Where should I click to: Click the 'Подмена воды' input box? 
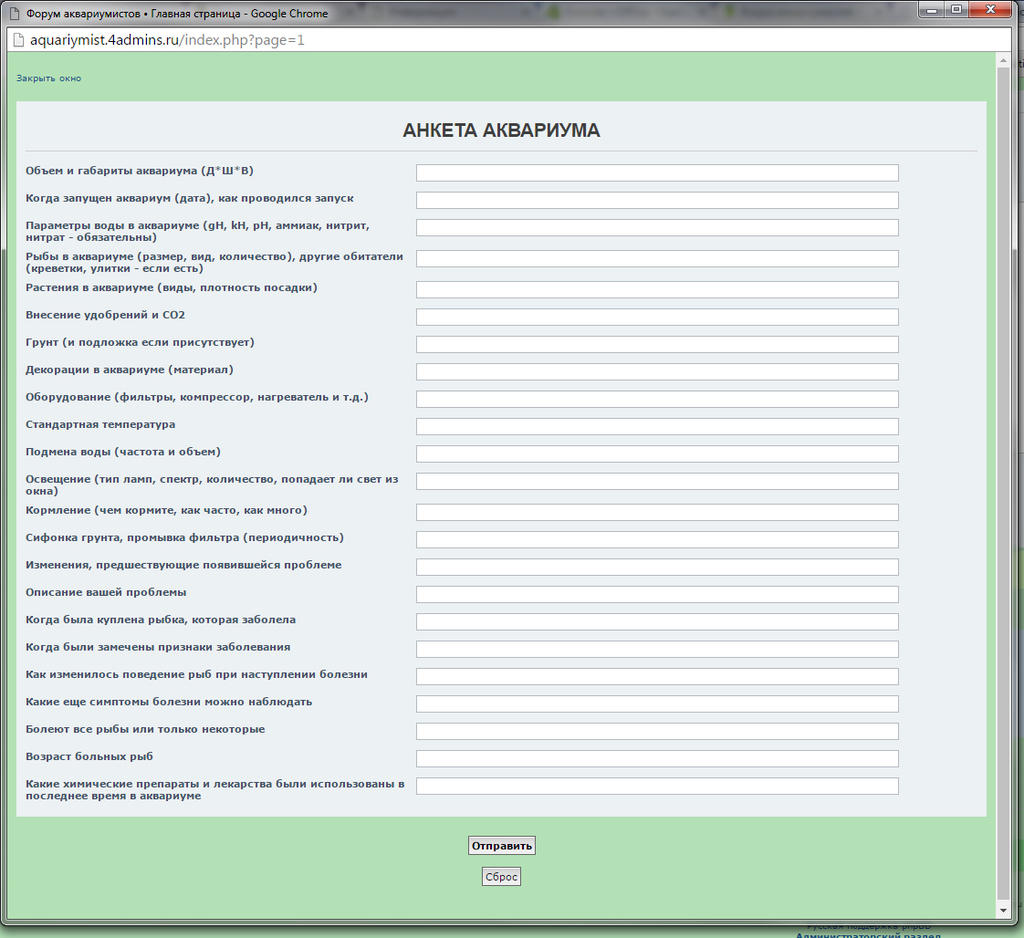(x=656, y=454)
